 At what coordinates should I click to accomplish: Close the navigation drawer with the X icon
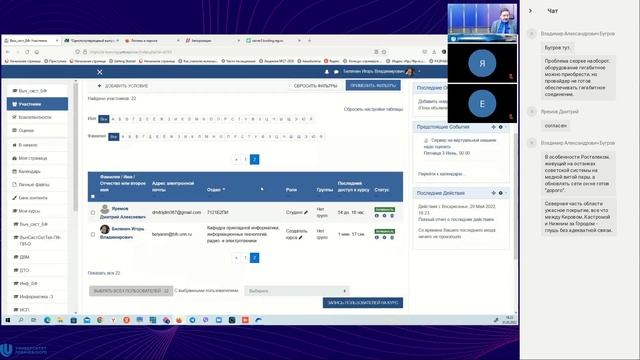(x=100, y=72)
